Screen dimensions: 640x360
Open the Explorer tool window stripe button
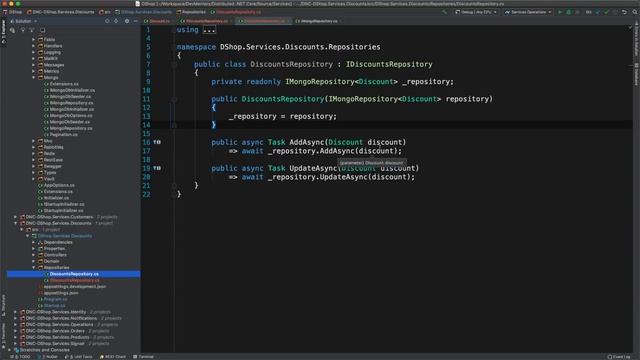3,32
